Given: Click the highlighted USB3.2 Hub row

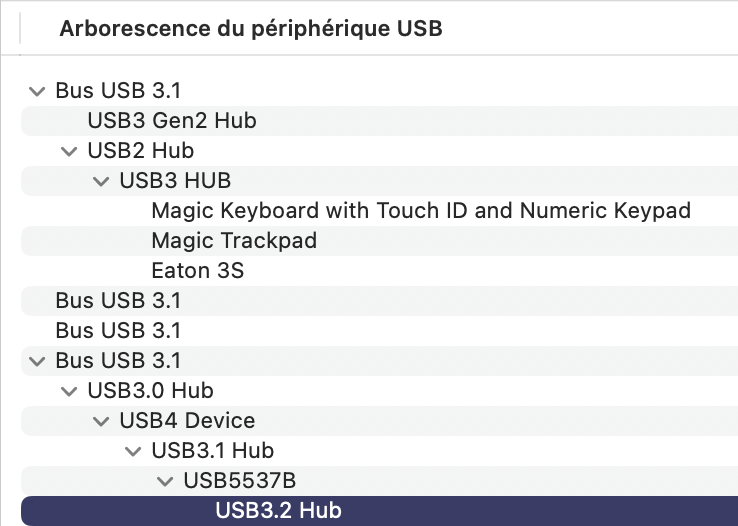Looking at the screenshot, I should click(x=379, y=511).
